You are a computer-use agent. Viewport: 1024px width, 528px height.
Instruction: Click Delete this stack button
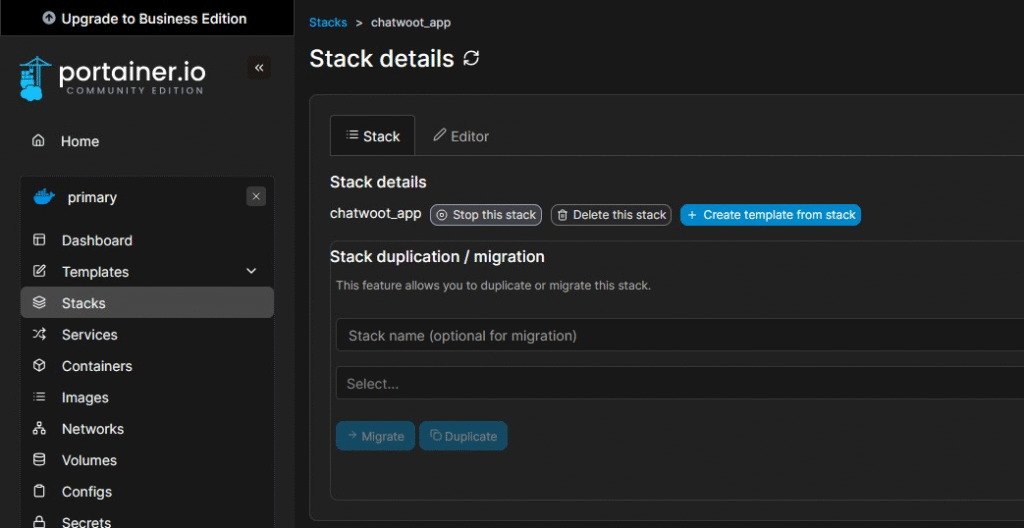pos(611,215)
